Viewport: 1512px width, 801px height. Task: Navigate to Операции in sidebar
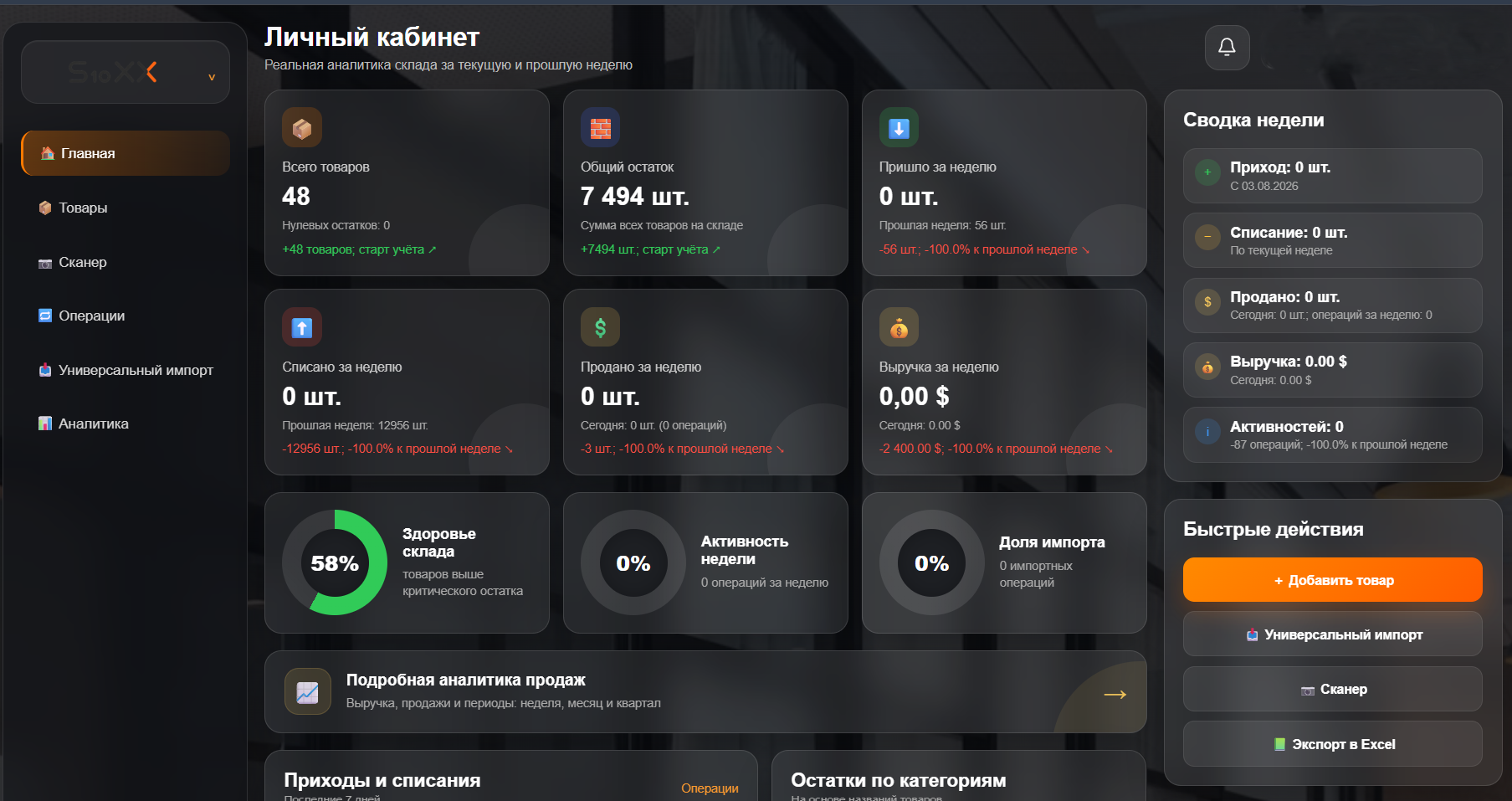click(x=126, y=316)
